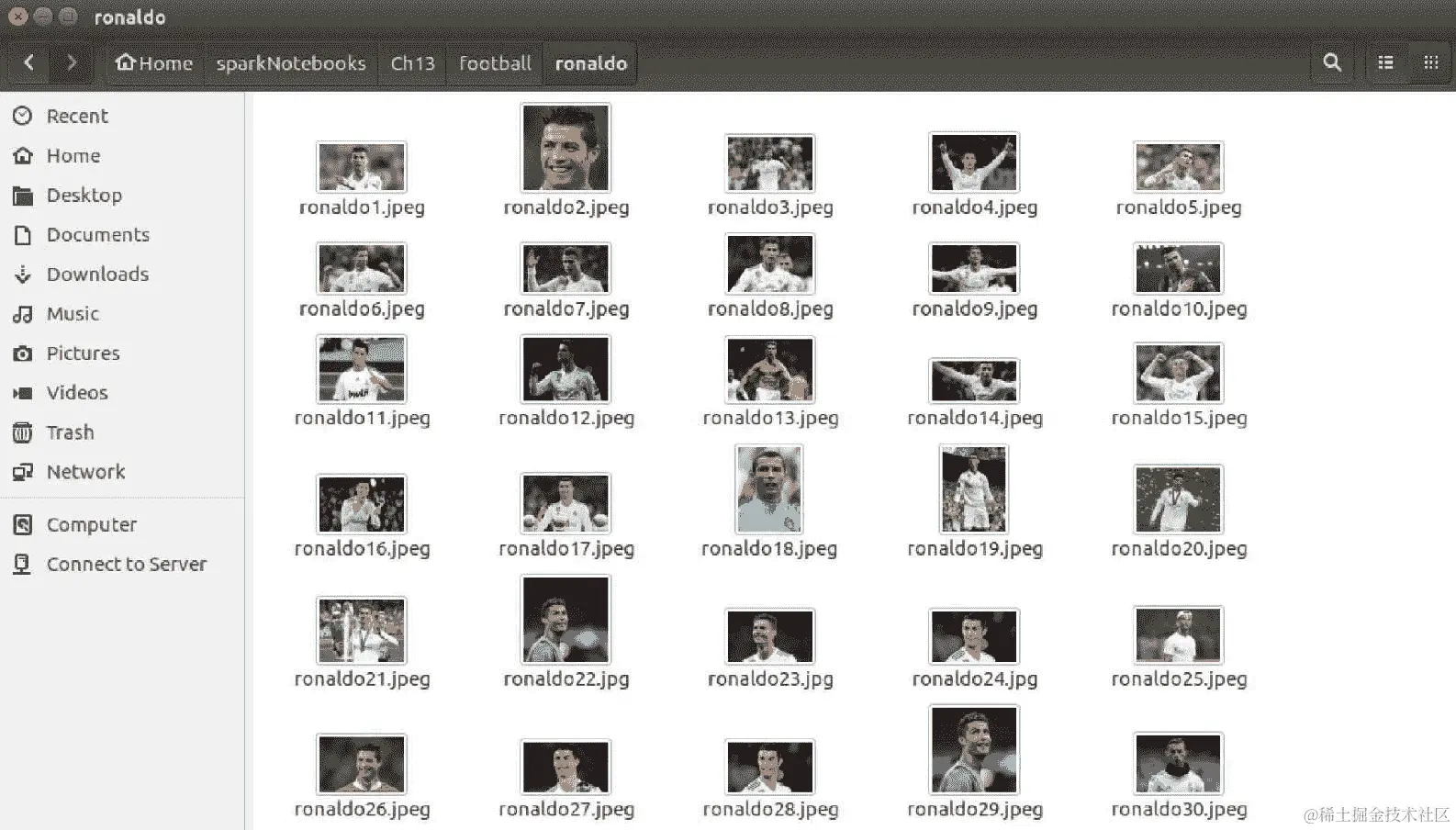Click the Recent clock icon in sidebar
The image size is (1456, 830).
23,116
